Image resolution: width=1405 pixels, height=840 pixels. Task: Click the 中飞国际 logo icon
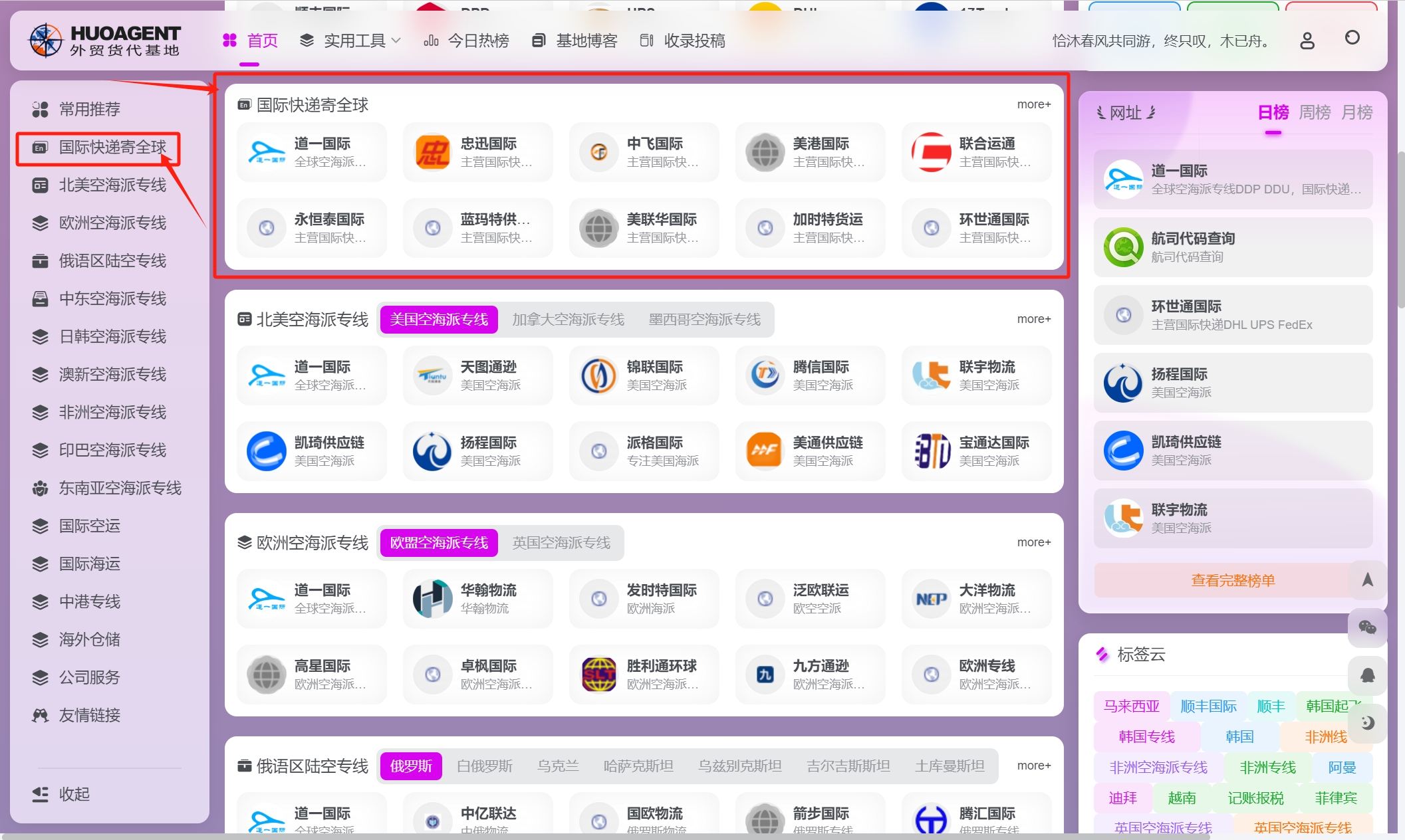pos(599,152)
